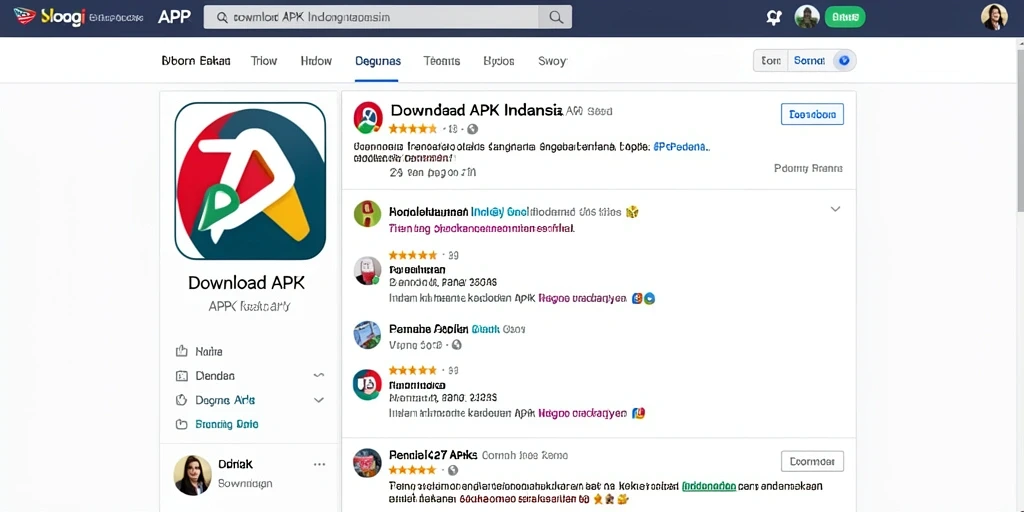
Task: Open the user profile avatar at far right
Action: pyautogui.click(x=994, y=17)
